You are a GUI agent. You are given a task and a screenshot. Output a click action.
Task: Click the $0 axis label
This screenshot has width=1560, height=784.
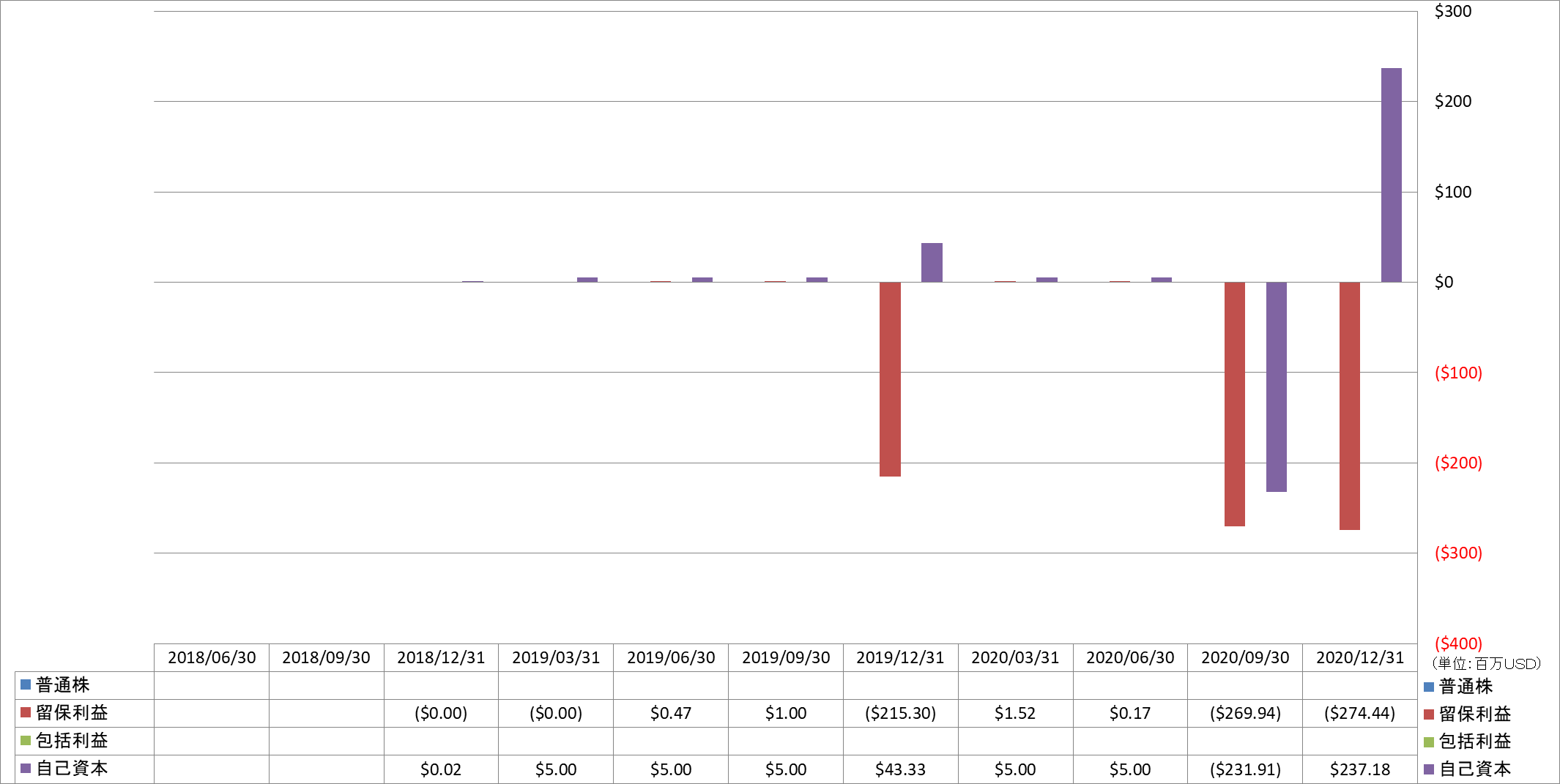click(x=1444, y=282)
